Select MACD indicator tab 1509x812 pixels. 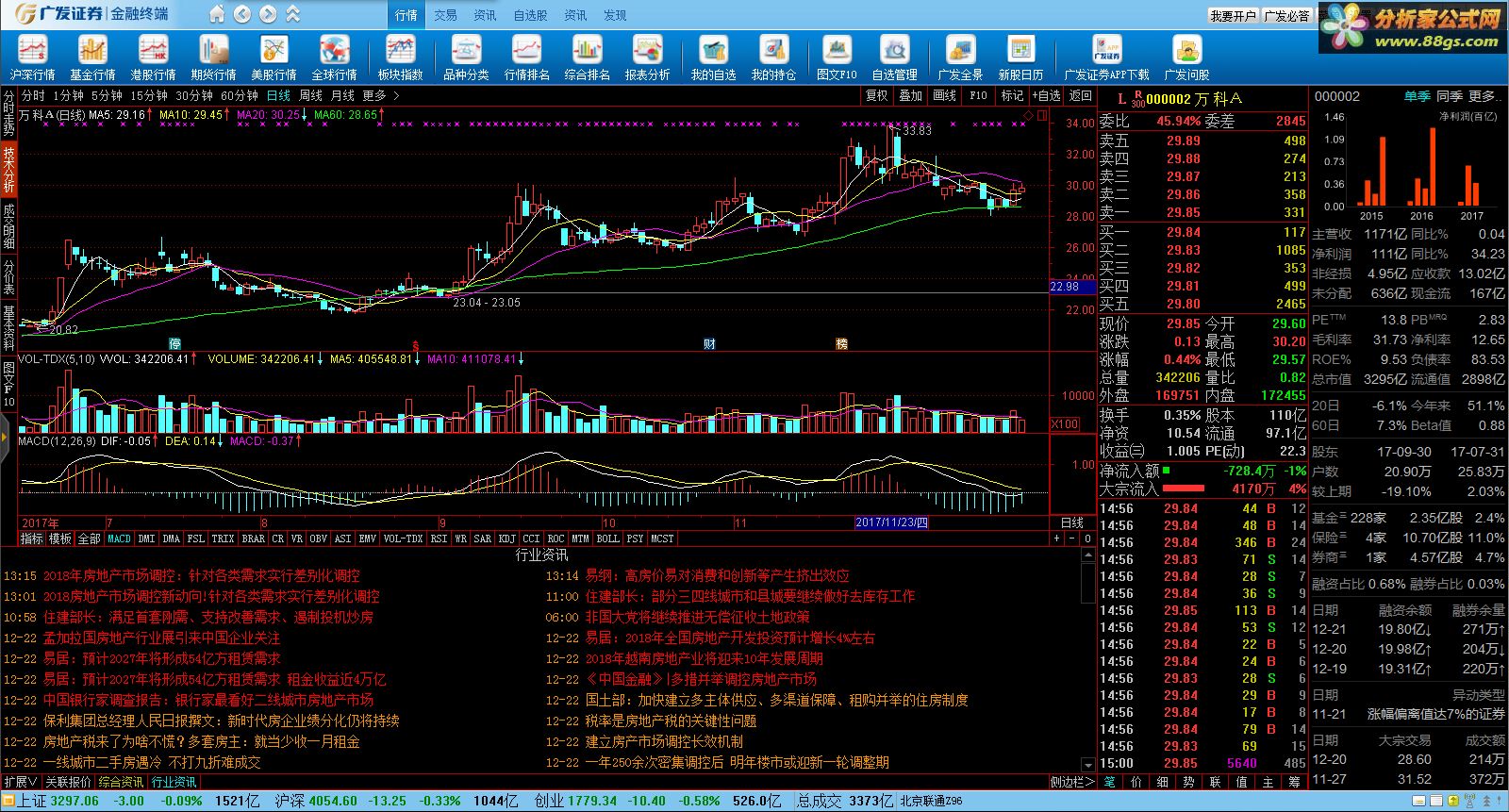[x=119, y=539]
